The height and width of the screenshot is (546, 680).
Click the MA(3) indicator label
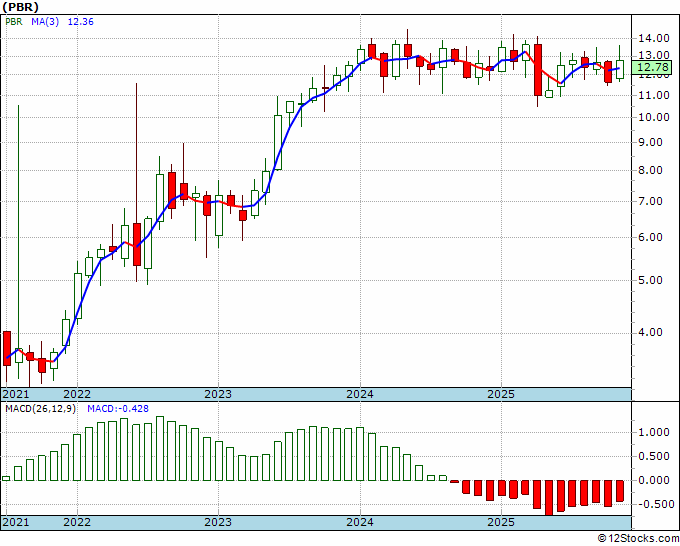[x=45, y=22]
